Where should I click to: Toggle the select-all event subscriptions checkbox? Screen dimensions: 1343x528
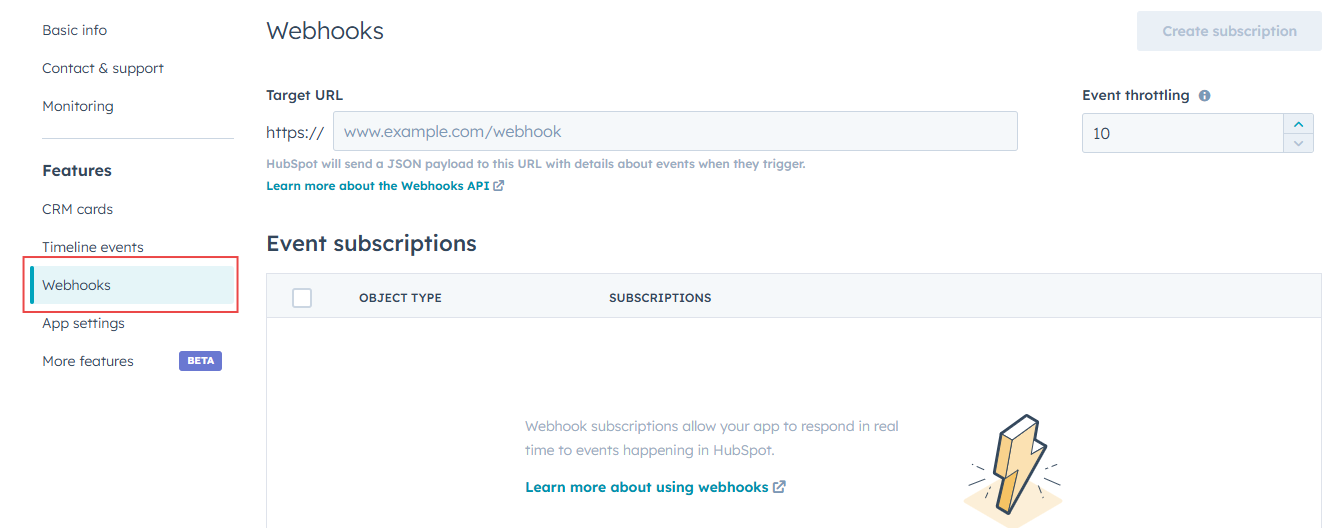click(302, 298)
